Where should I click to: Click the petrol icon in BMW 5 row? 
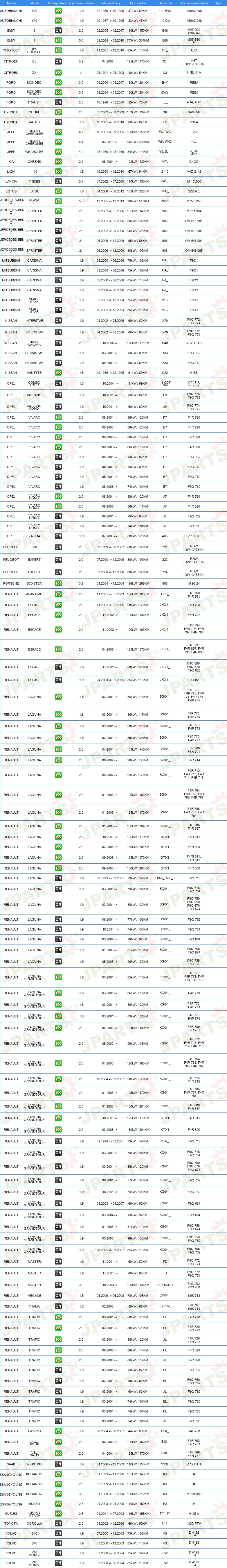click(58, 40)
